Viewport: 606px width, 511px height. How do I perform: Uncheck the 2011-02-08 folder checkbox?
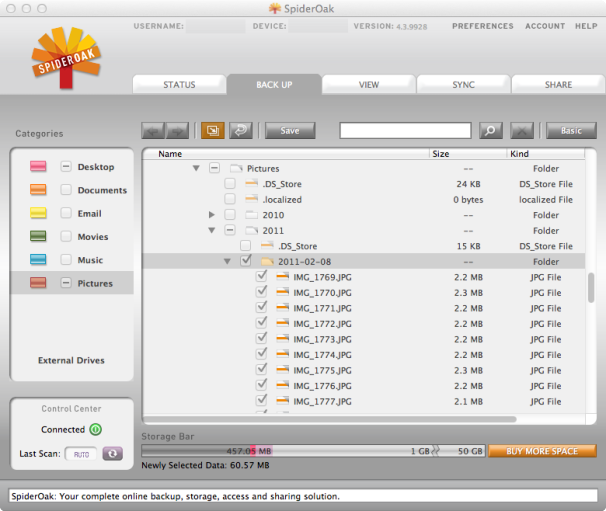[245, 261]
